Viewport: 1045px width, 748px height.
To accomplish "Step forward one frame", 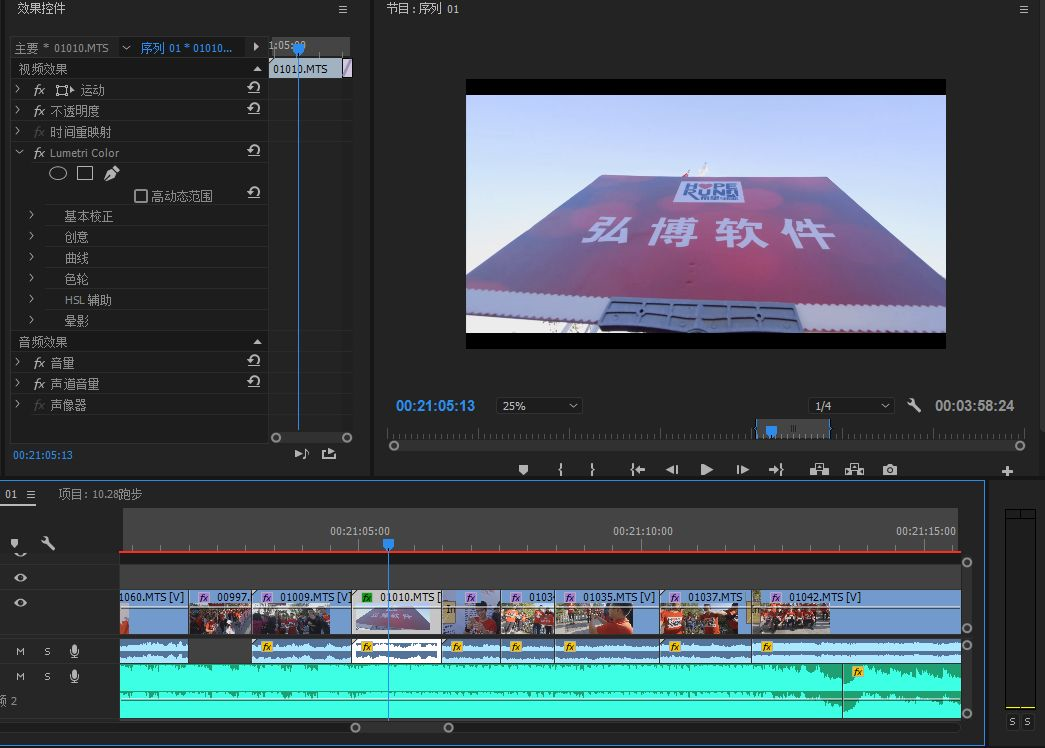I will coord(742,470).
